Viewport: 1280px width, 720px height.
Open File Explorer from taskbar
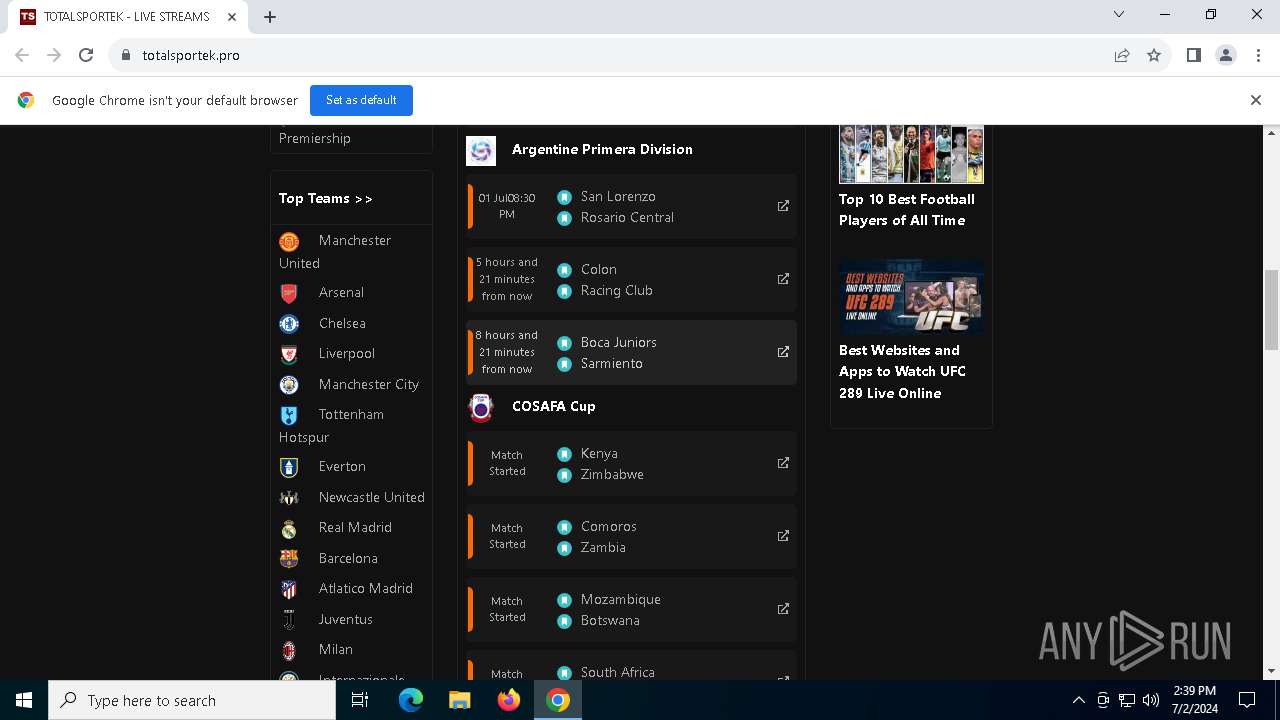pyautogui.click(x=460, y=700)
